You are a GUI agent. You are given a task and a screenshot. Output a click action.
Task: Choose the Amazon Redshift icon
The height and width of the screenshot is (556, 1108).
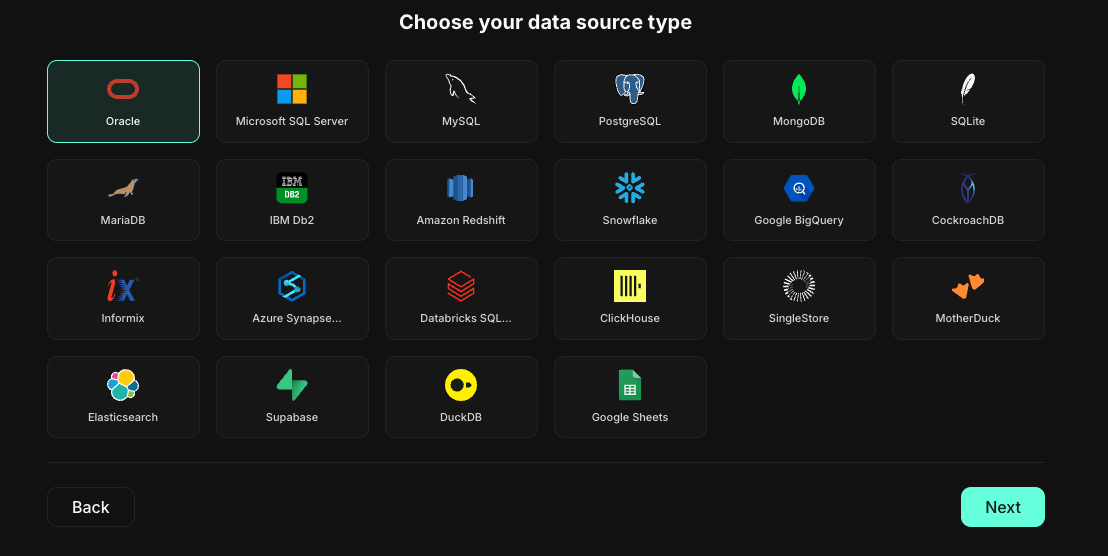(x=461, y=188)
